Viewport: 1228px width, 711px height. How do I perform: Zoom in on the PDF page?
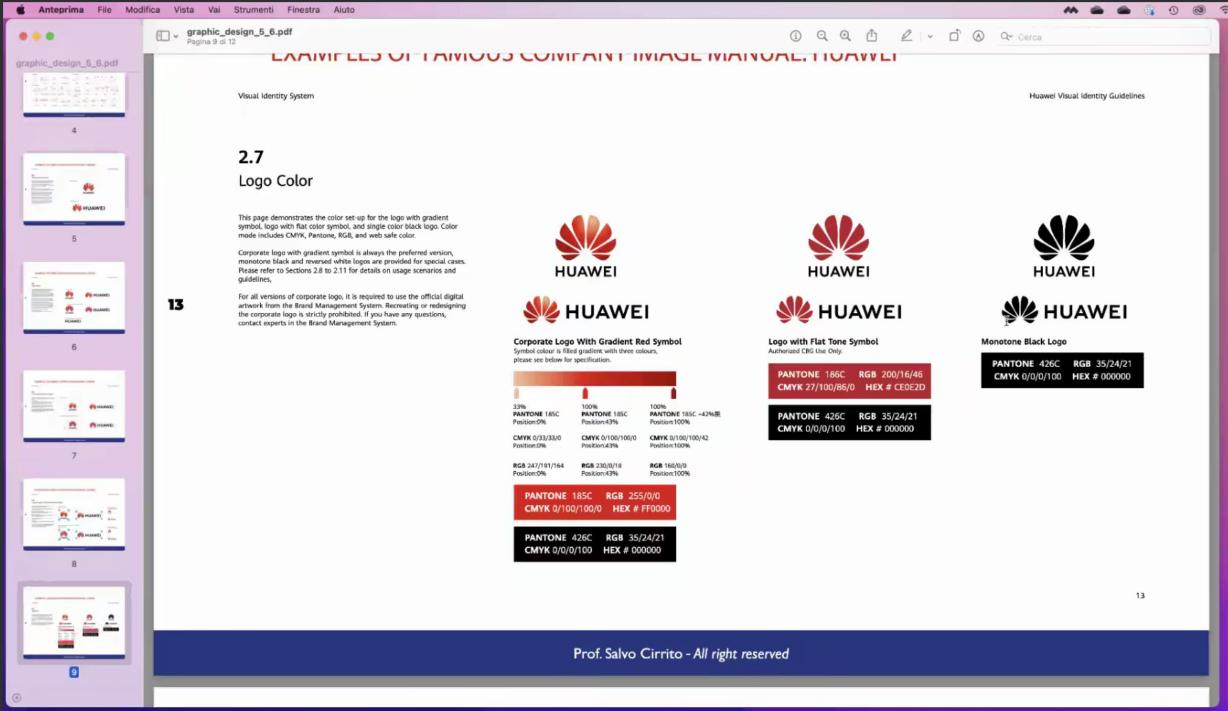(x=846, y=36)
